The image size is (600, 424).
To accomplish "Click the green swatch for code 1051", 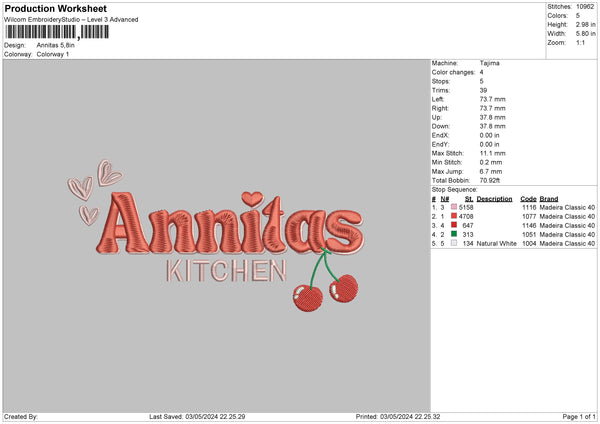I will (x=454, y=234).
